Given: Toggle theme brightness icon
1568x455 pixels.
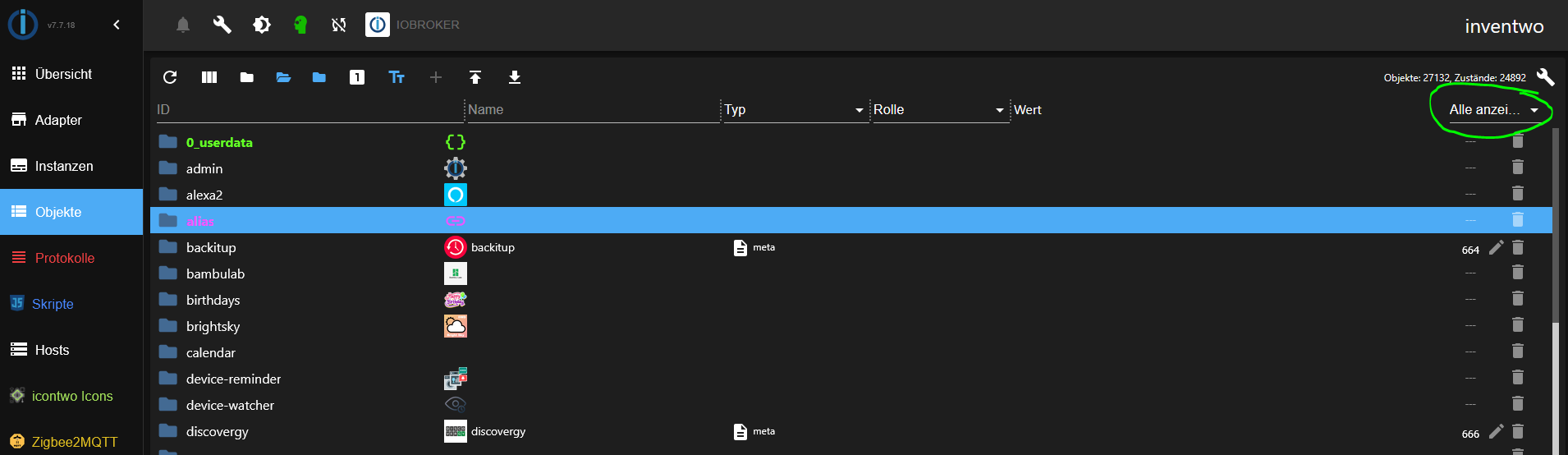Looking at the screenshot, I should pos(261,25).
